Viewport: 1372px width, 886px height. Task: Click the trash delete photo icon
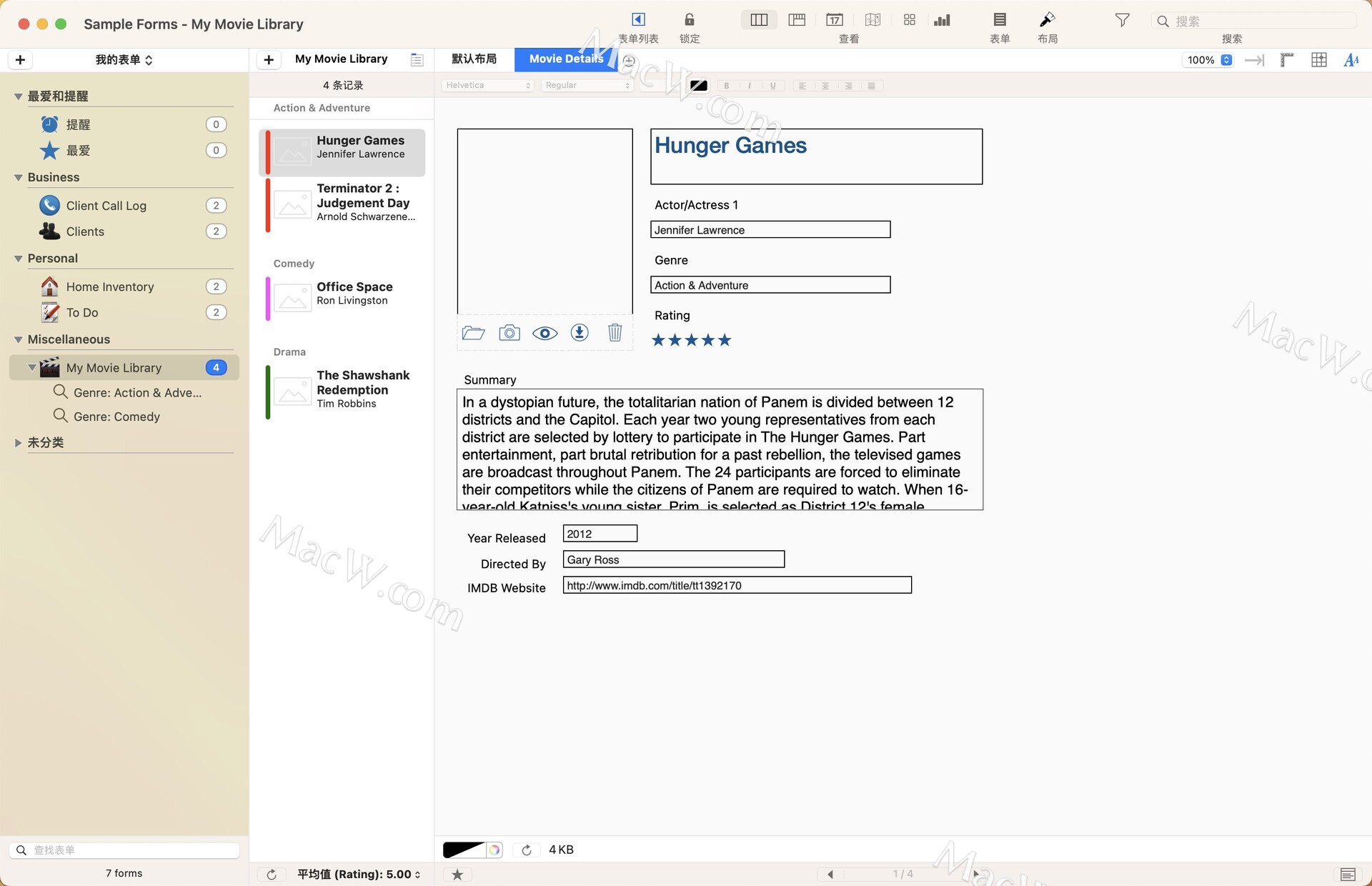pos(615,333)
